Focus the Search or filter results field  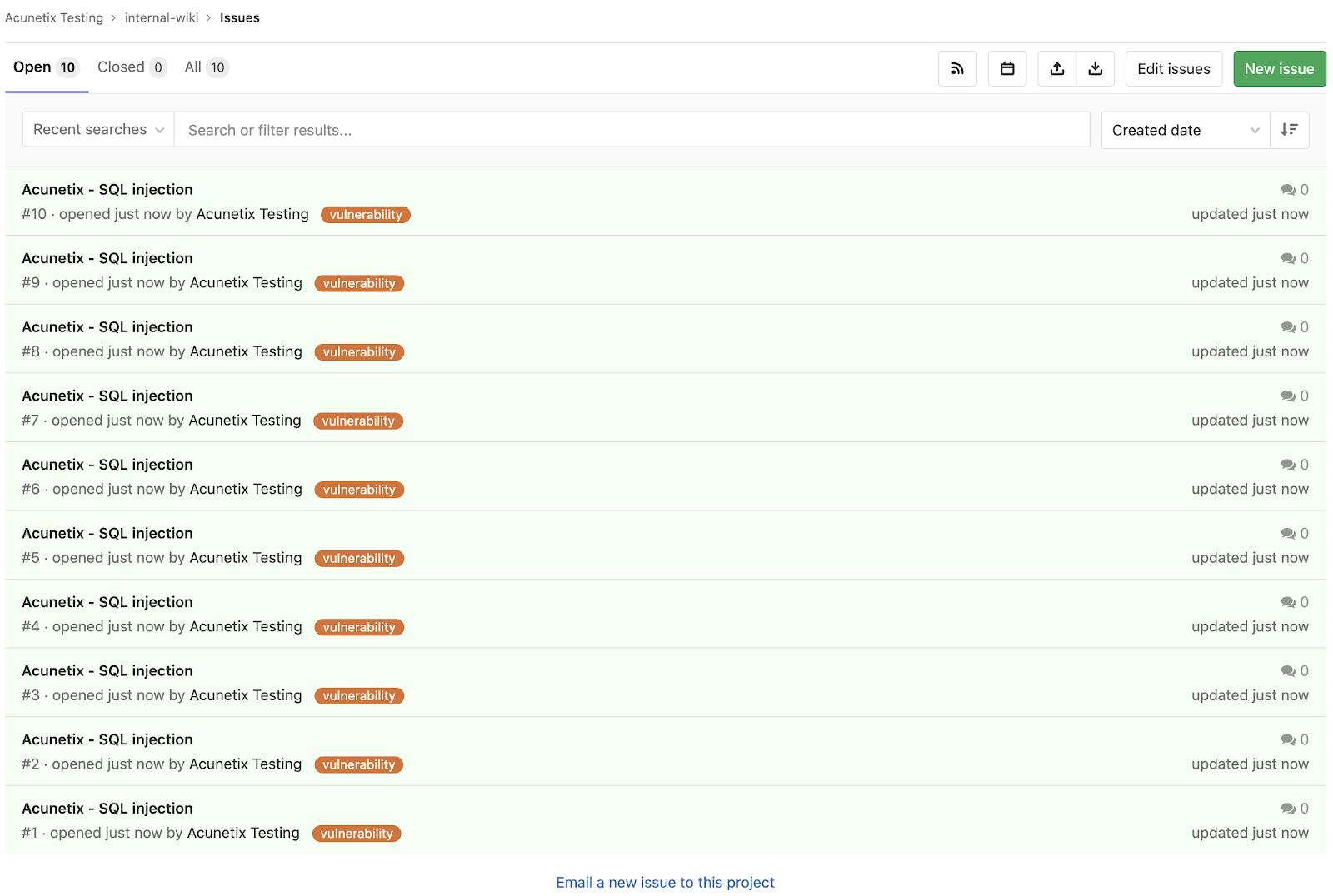[632, 130]
